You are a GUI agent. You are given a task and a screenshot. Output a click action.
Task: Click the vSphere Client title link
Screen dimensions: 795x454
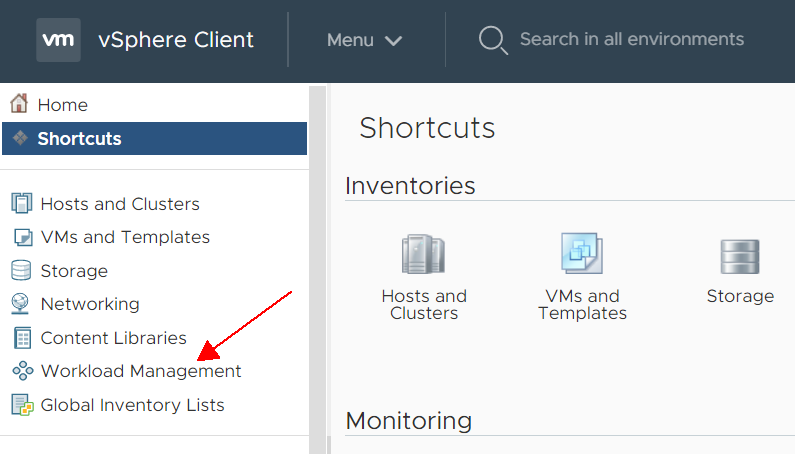[x=175, y=40]
